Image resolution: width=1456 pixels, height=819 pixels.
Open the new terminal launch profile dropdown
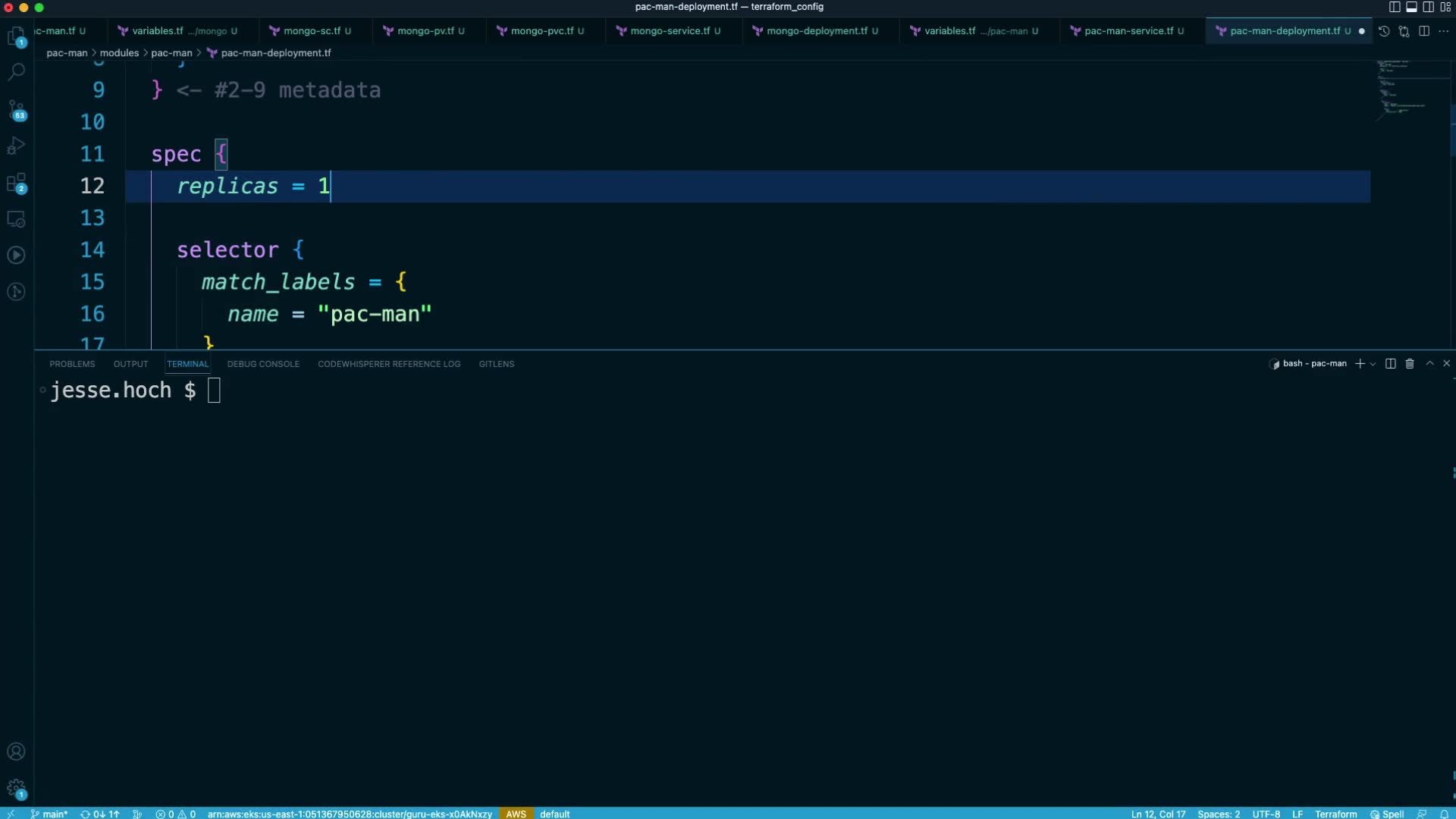coord(1373,364)
